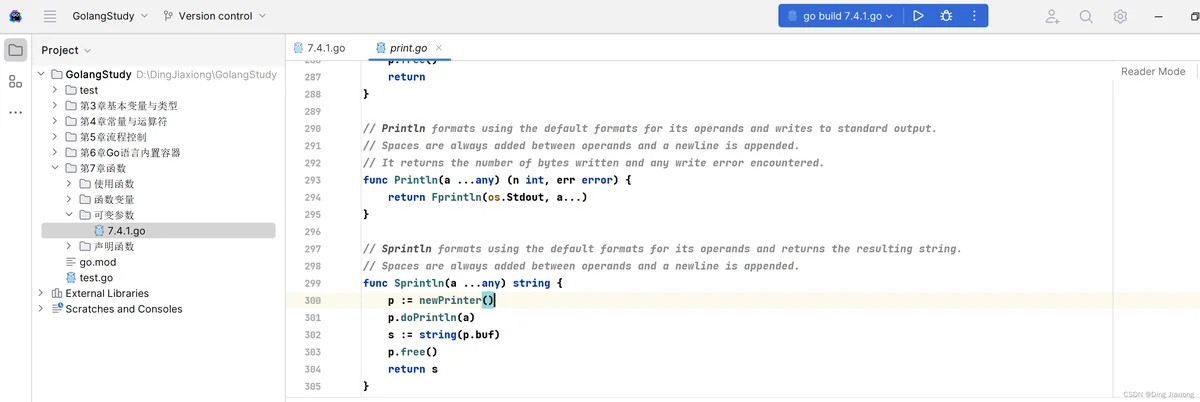Open Search Everywhere magnifier
This screenshot has height=402, width=1200.
pos(1086,16)
